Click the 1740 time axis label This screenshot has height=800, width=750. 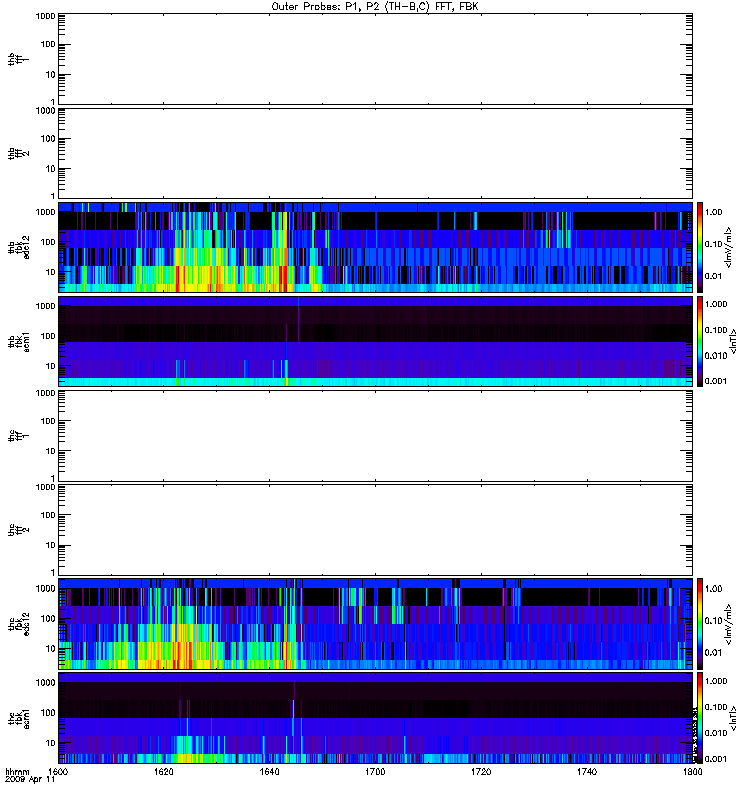587,771
